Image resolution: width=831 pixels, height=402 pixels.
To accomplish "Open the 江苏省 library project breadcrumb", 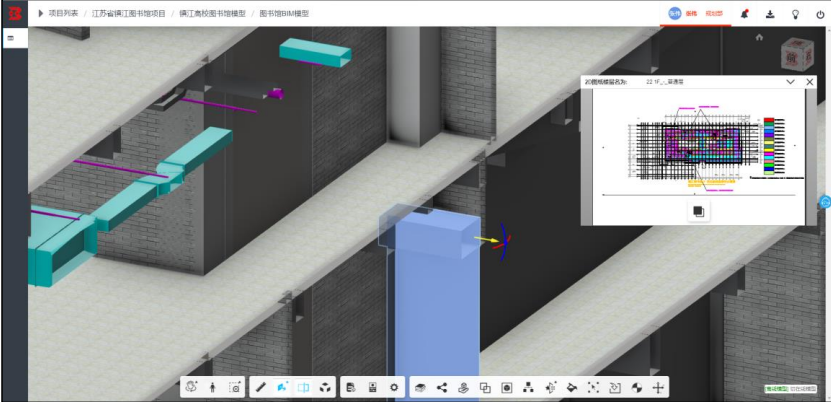I will click(x=128, y=13).
